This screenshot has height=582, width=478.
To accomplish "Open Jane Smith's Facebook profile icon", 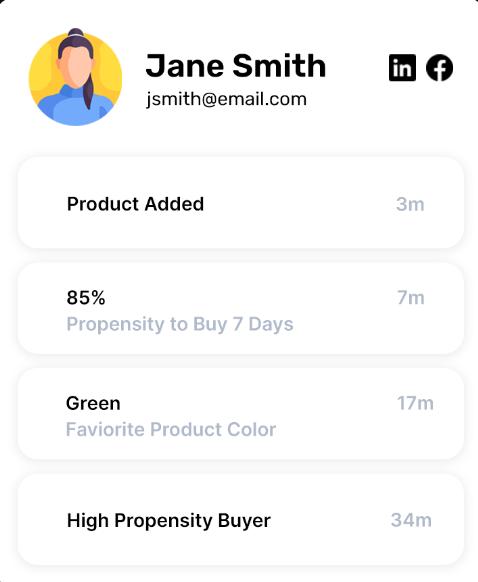I will tap(439, 68).
